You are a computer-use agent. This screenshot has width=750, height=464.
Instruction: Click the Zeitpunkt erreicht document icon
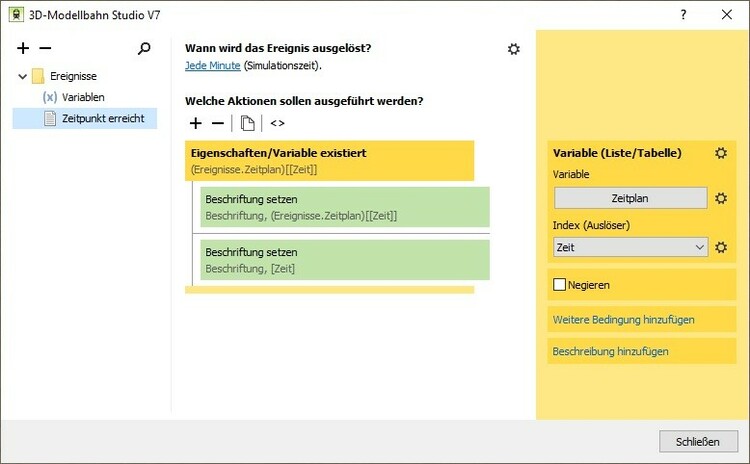coord(50,118)
